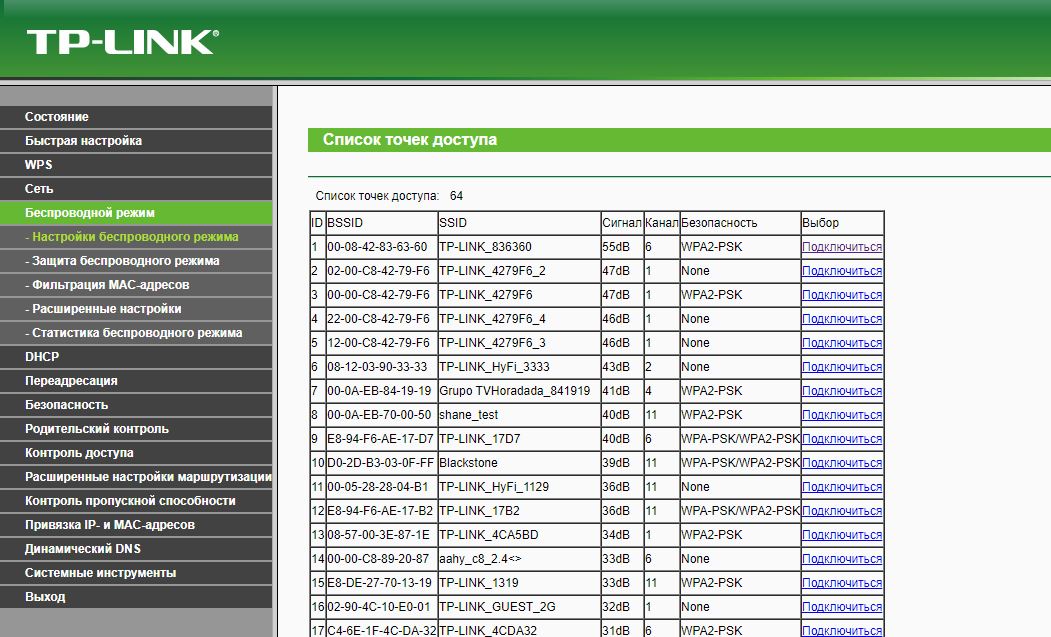Click the Сигнал column header

[x=621, y=223]
